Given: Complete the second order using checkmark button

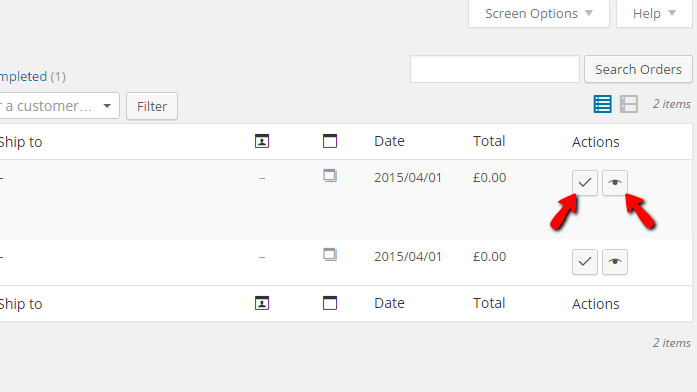Looking at the screenshot, I should pyautogui.click(x=585, y=262).
